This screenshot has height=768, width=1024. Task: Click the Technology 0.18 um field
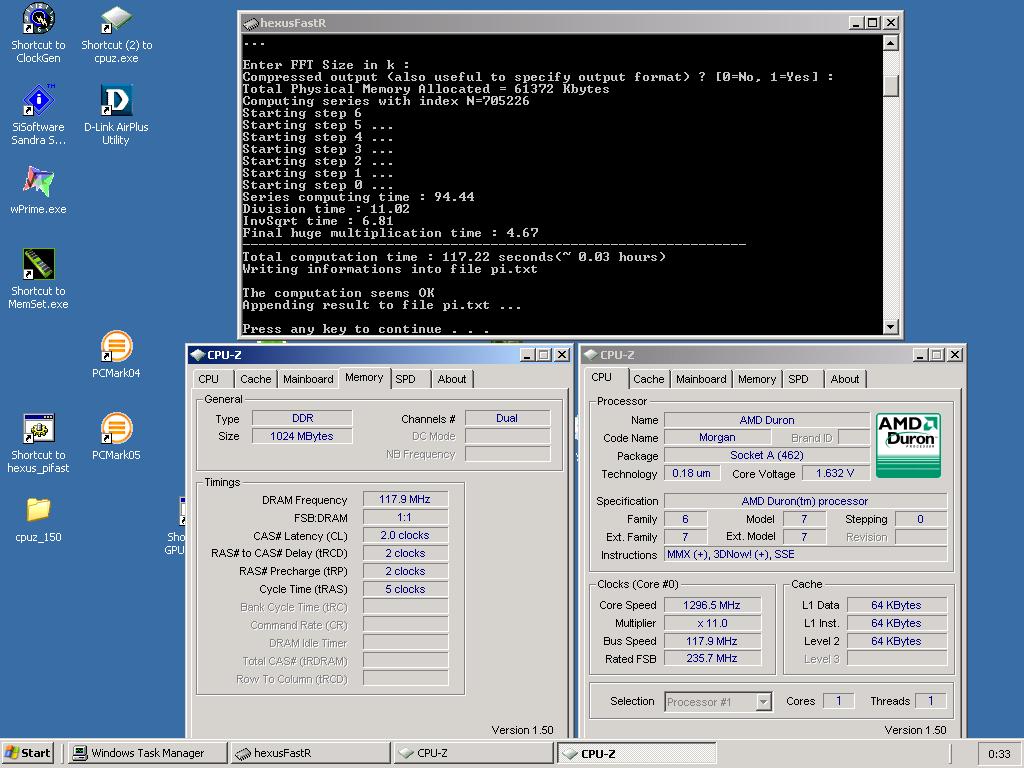[692, 473]
